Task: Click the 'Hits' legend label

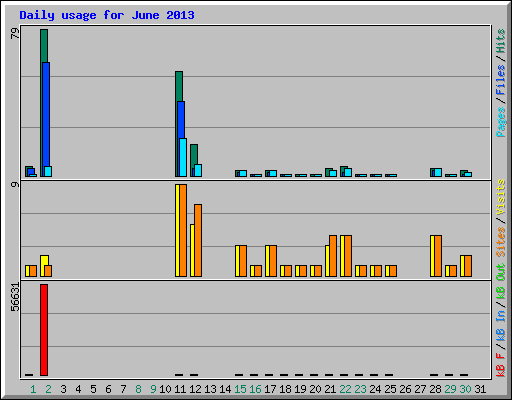Action: pyautogui.click(x=501, y=41)
